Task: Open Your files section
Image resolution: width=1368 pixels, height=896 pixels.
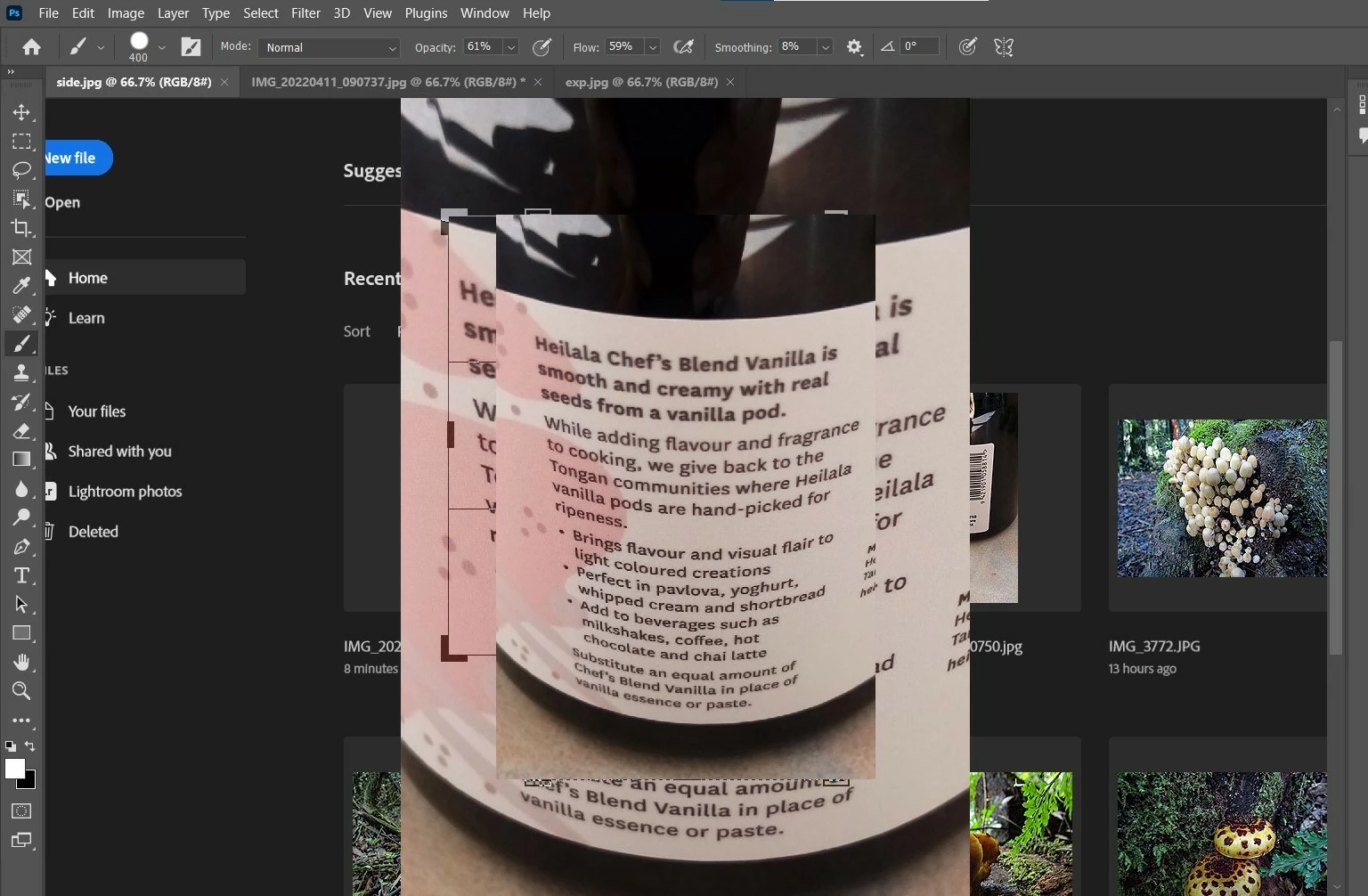Action: 97,411
